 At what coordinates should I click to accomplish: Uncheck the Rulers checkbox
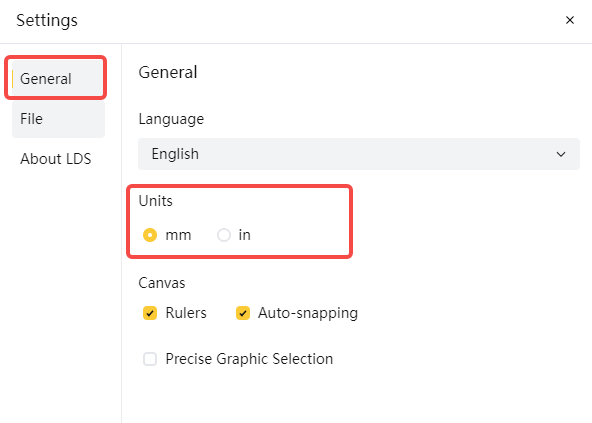[x=150, y=313]
